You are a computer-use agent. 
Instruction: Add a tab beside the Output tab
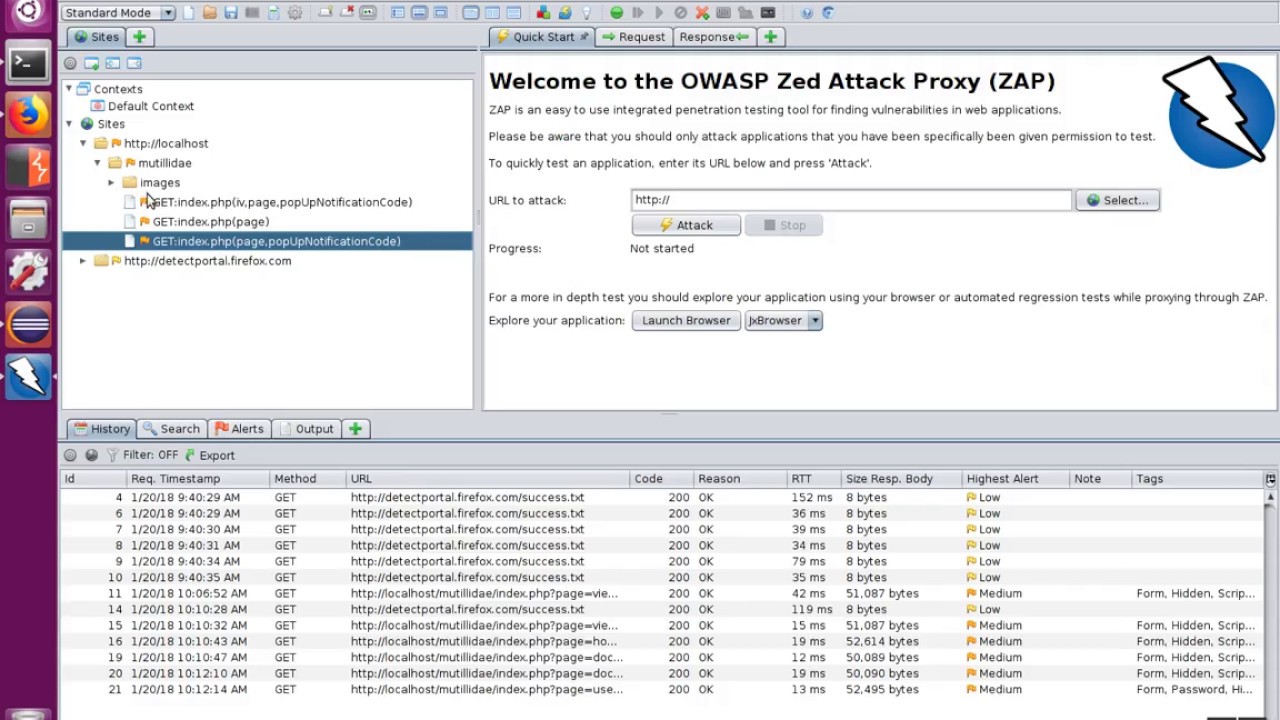point(355,429)
